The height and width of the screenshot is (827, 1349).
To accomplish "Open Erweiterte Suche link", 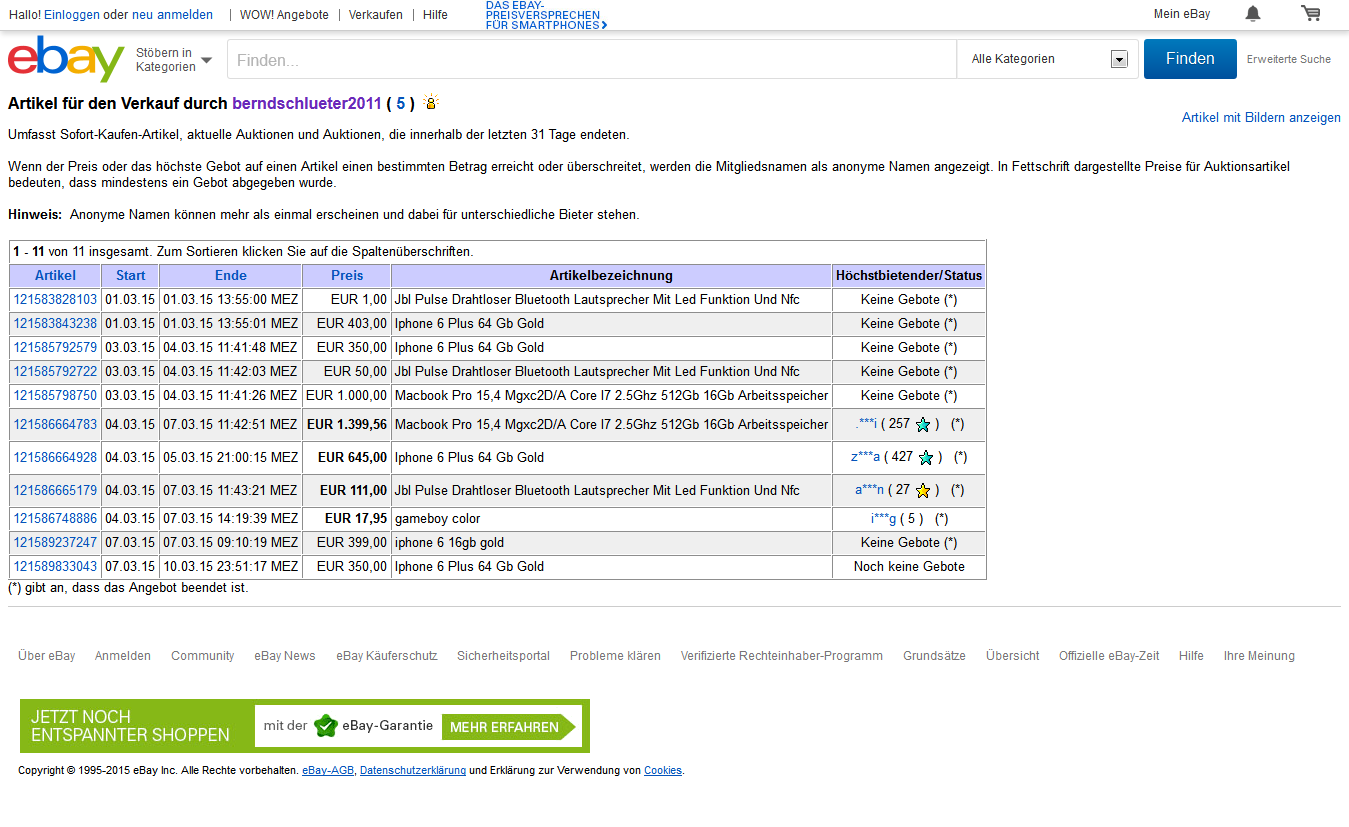I will coord(1289,59).
